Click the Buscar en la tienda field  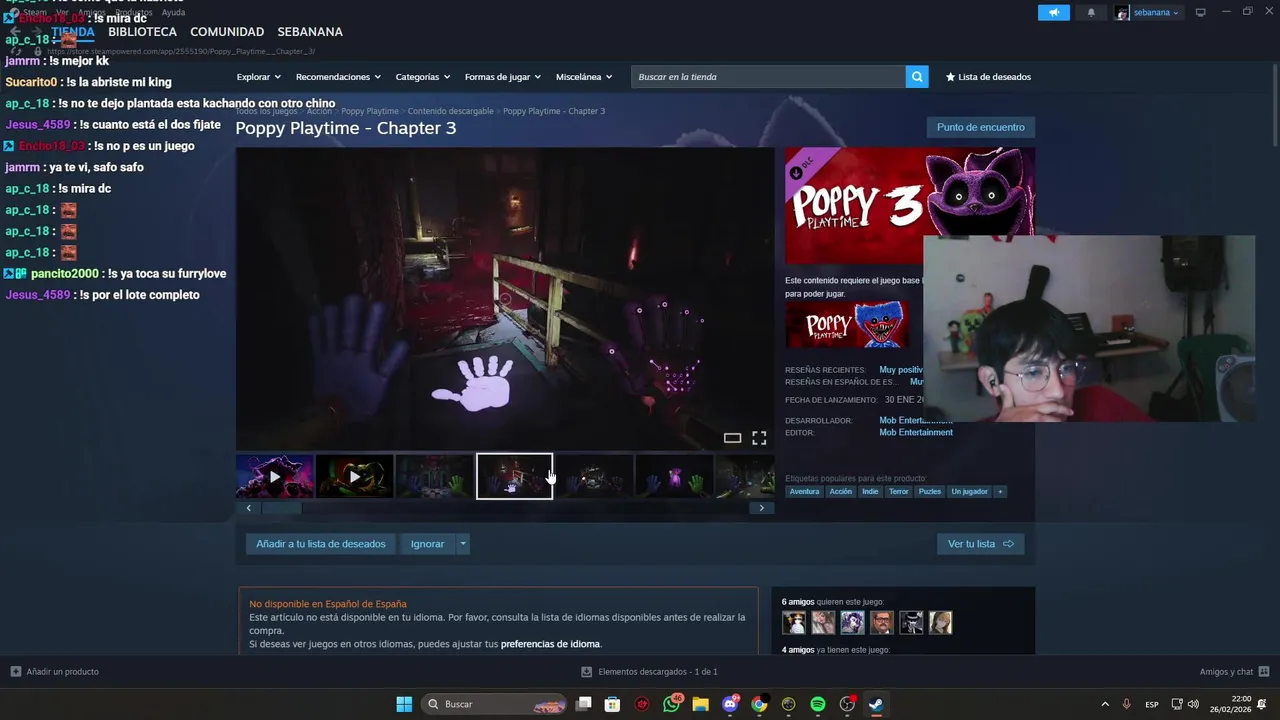click(768, 77)
